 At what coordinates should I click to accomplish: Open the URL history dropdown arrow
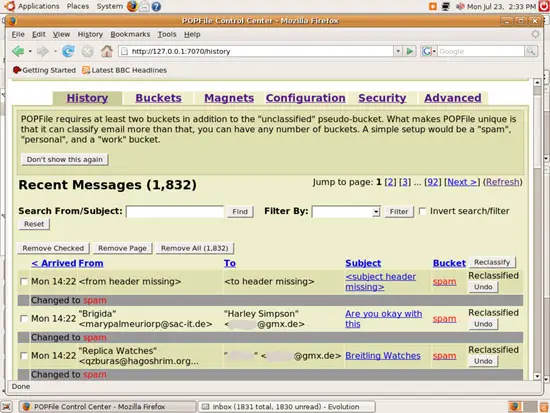(398, 51)
